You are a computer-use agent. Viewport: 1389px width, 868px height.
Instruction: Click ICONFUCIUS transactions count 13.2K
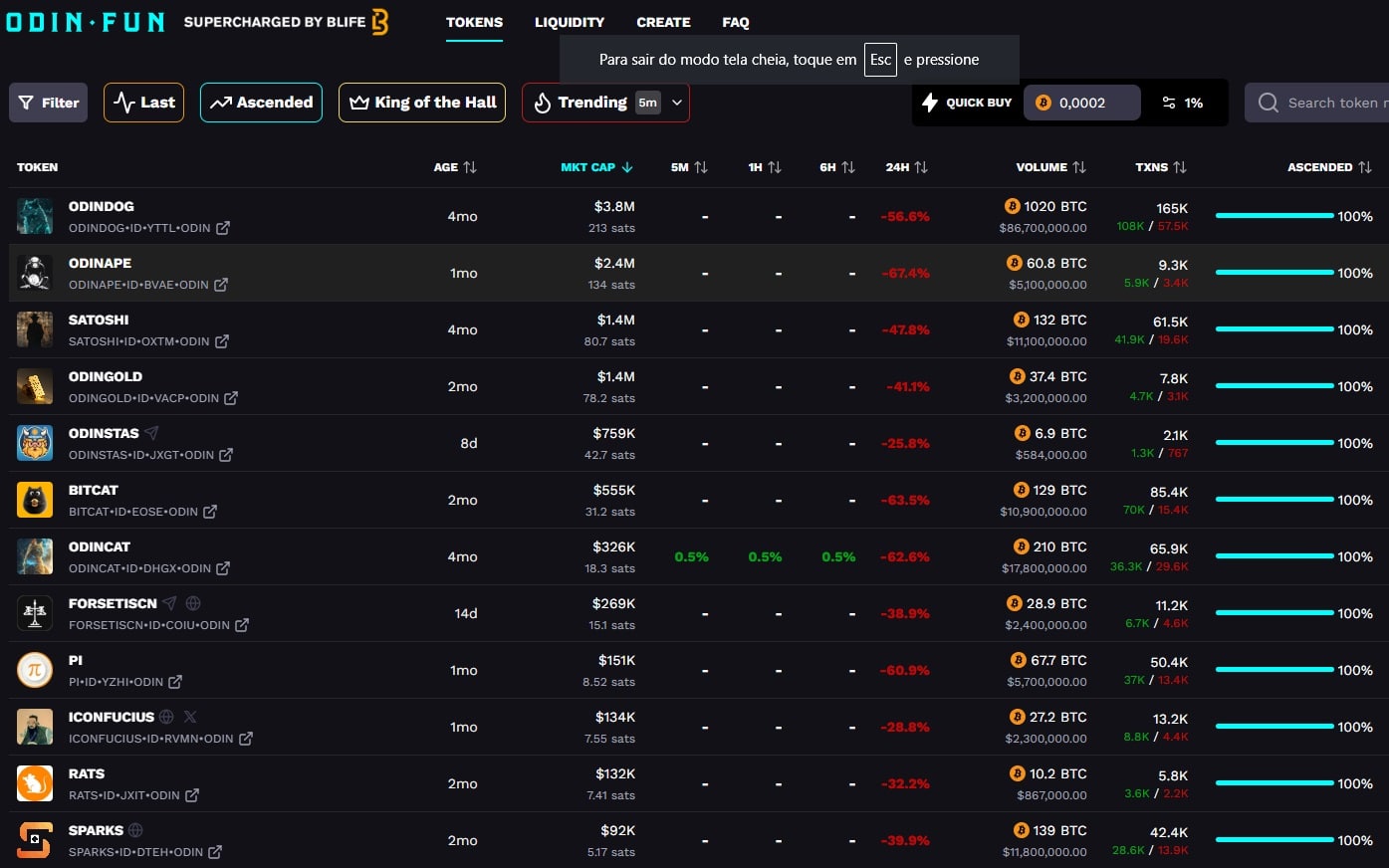[x=1170, y=719]
